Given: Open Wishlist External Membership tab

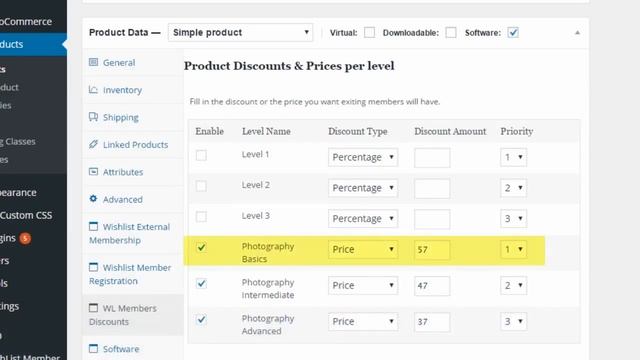Looking at the screenshot, I should pyautogui.click(x=133, y=233).
